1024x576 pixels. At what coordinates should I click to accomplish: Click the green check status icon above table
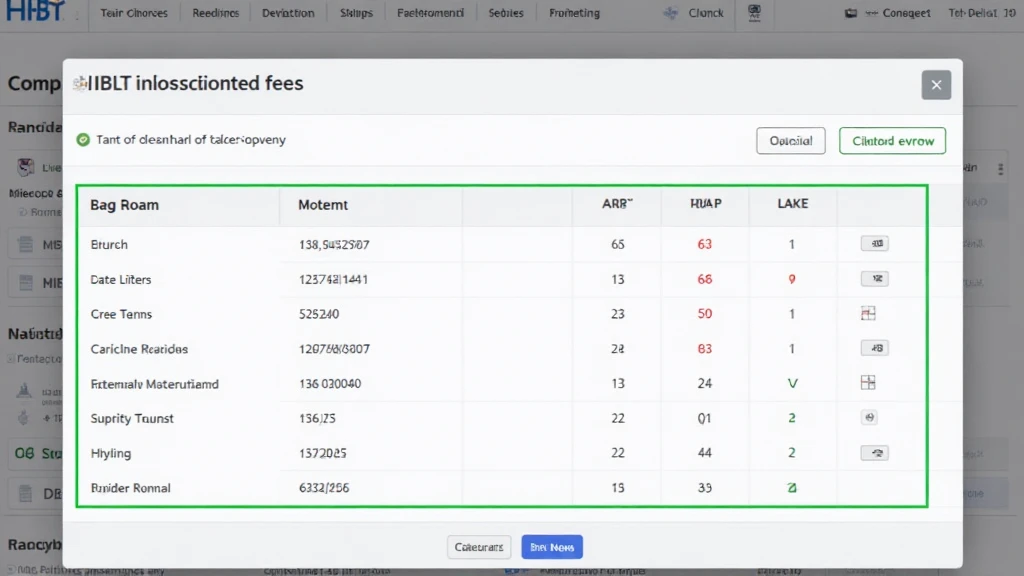pos(83,140)
